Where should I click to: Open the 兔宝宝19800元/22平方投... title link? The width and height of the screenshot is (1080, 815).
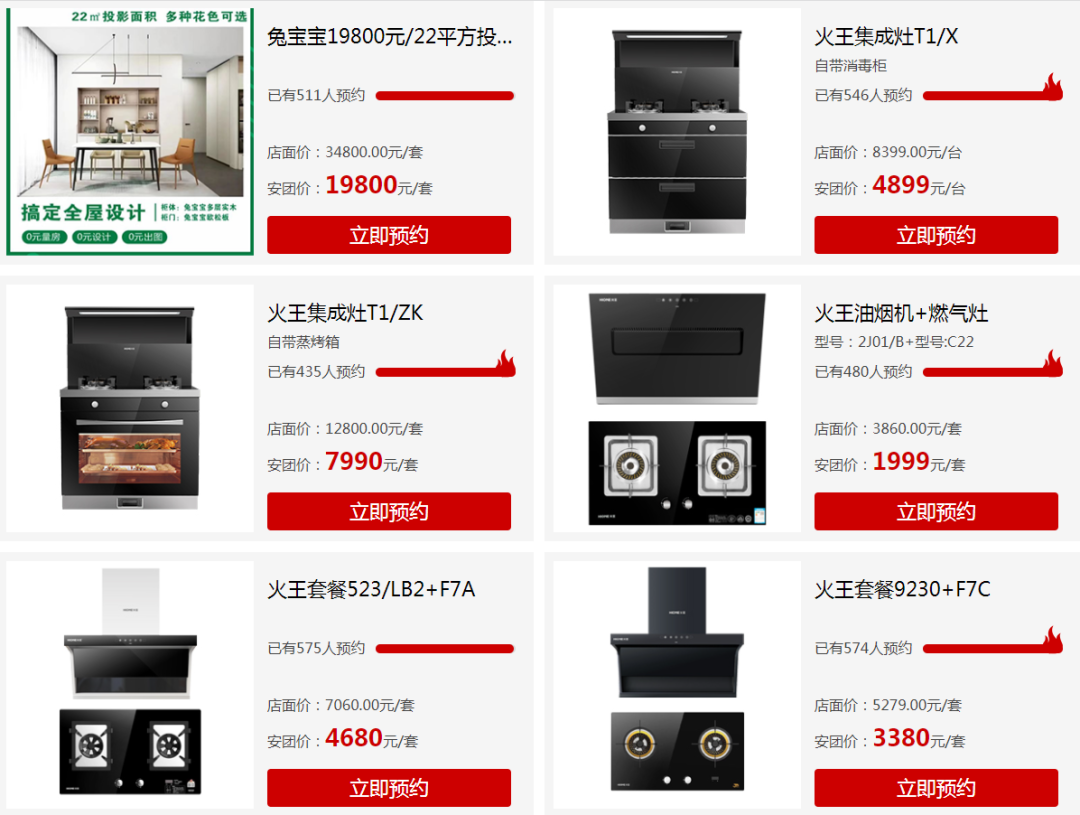(390, 37)
